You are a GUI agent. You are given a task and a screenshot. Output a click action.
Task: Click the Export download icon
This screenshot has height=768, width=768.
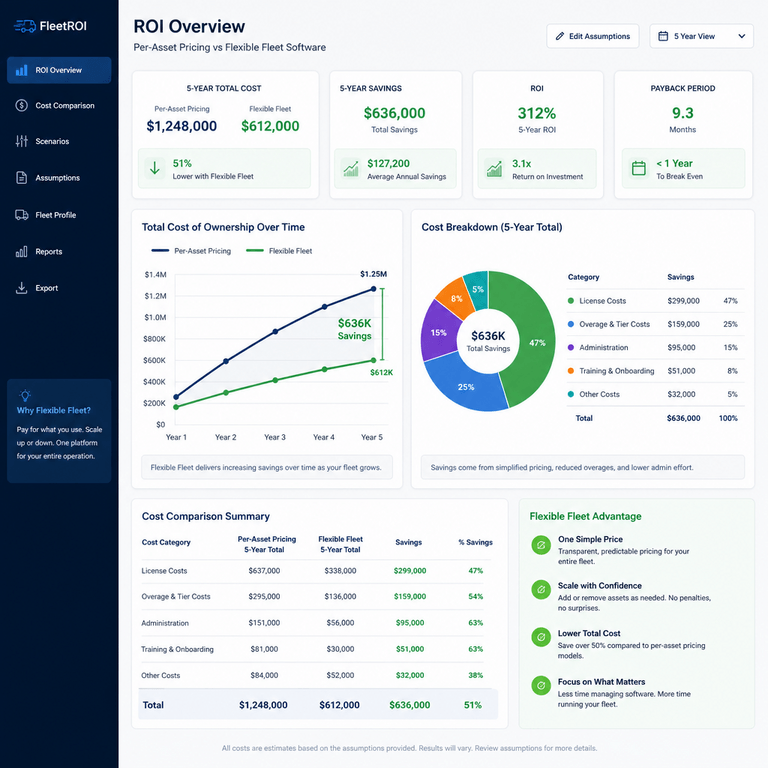pos(22,288)
